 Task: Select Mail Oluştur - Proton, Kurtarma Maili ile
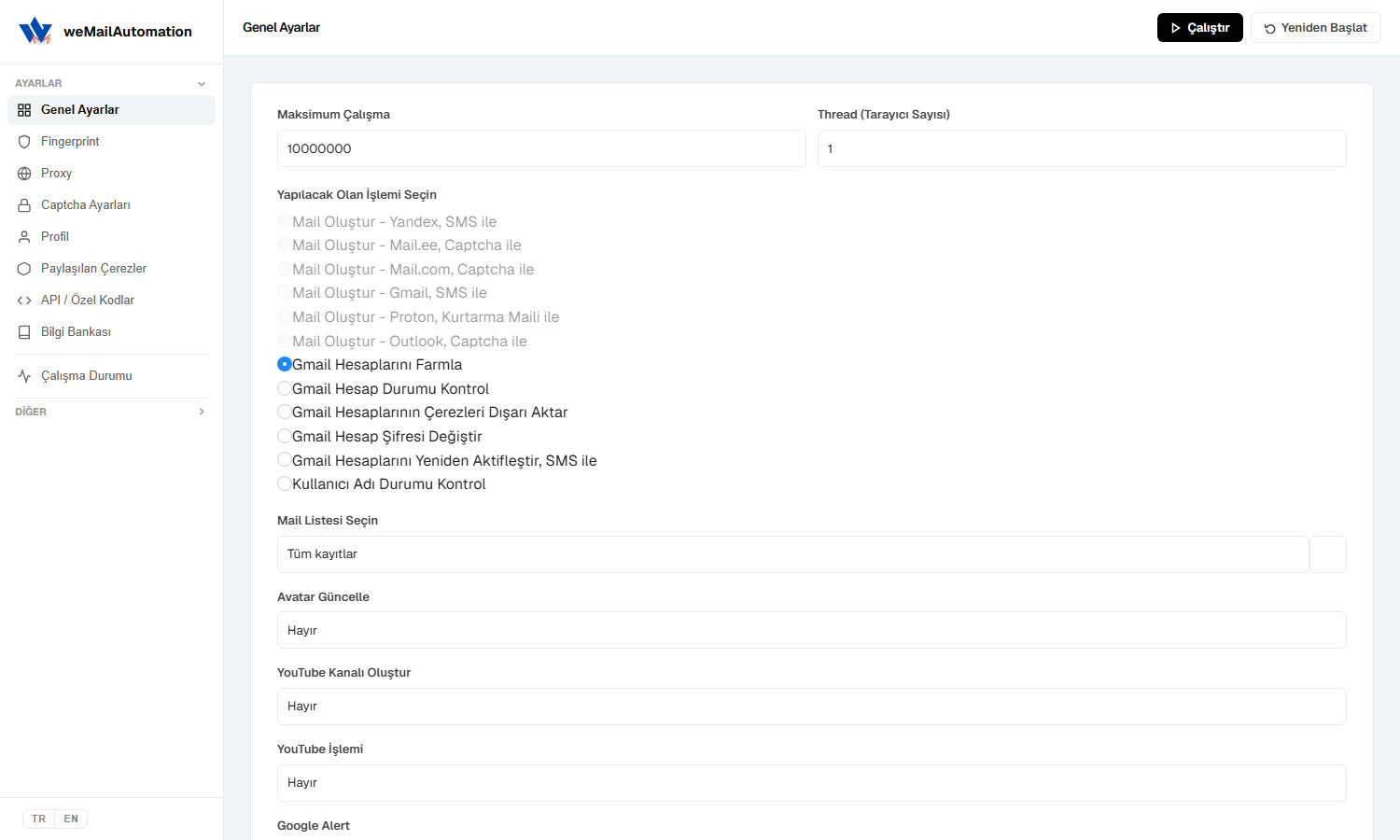pos(285,316)
